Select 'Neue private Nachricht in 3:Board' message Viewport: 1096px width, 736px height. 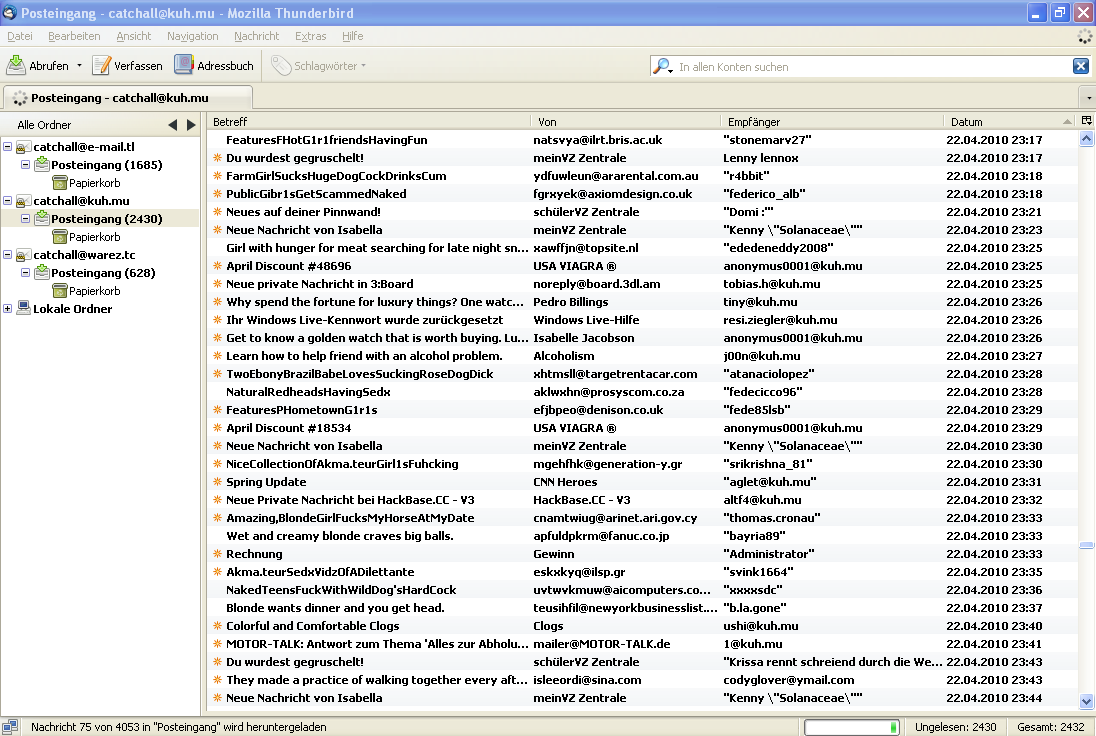pos(643,284)
